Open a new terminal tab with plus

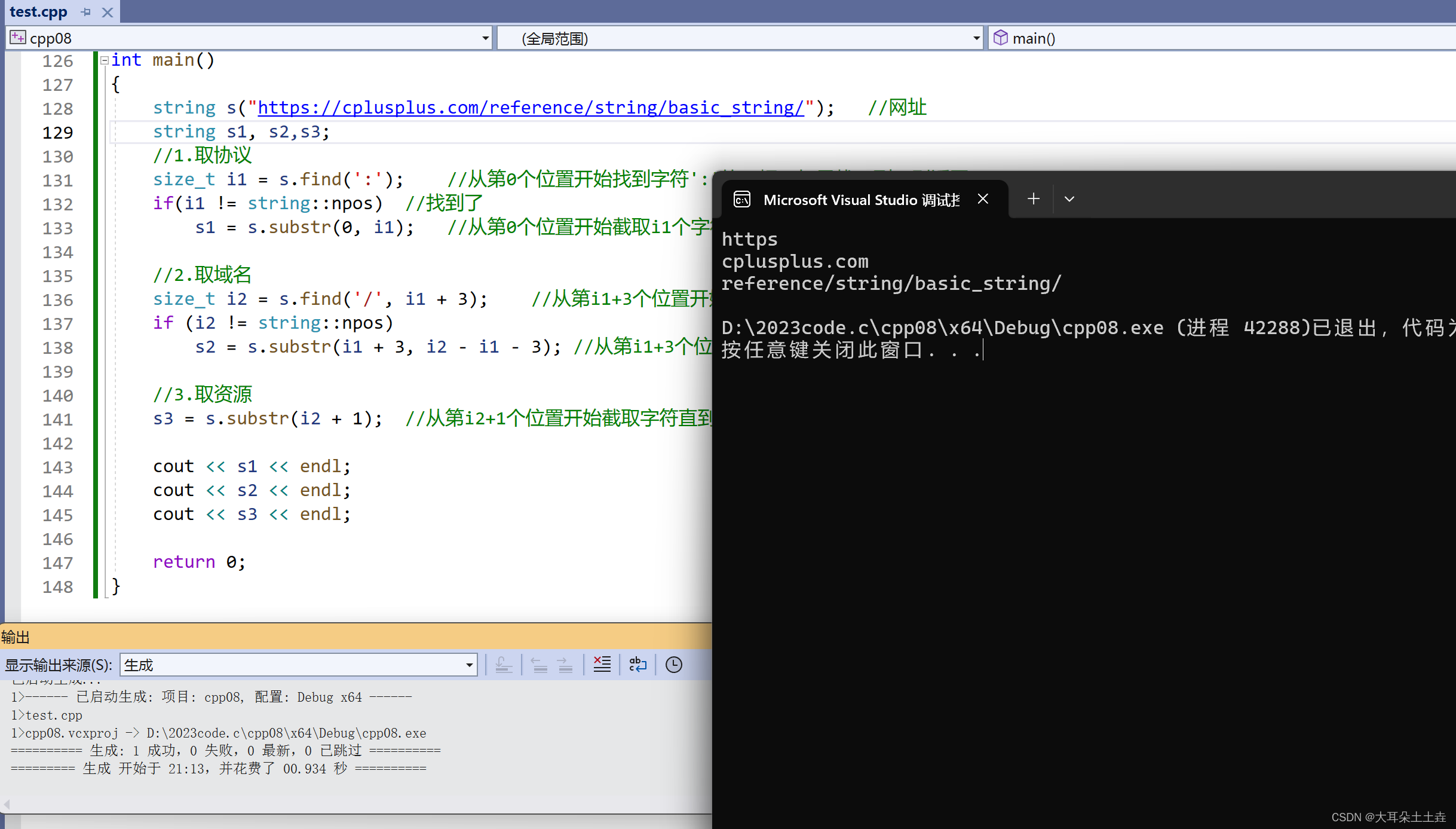click(1034, 199)
